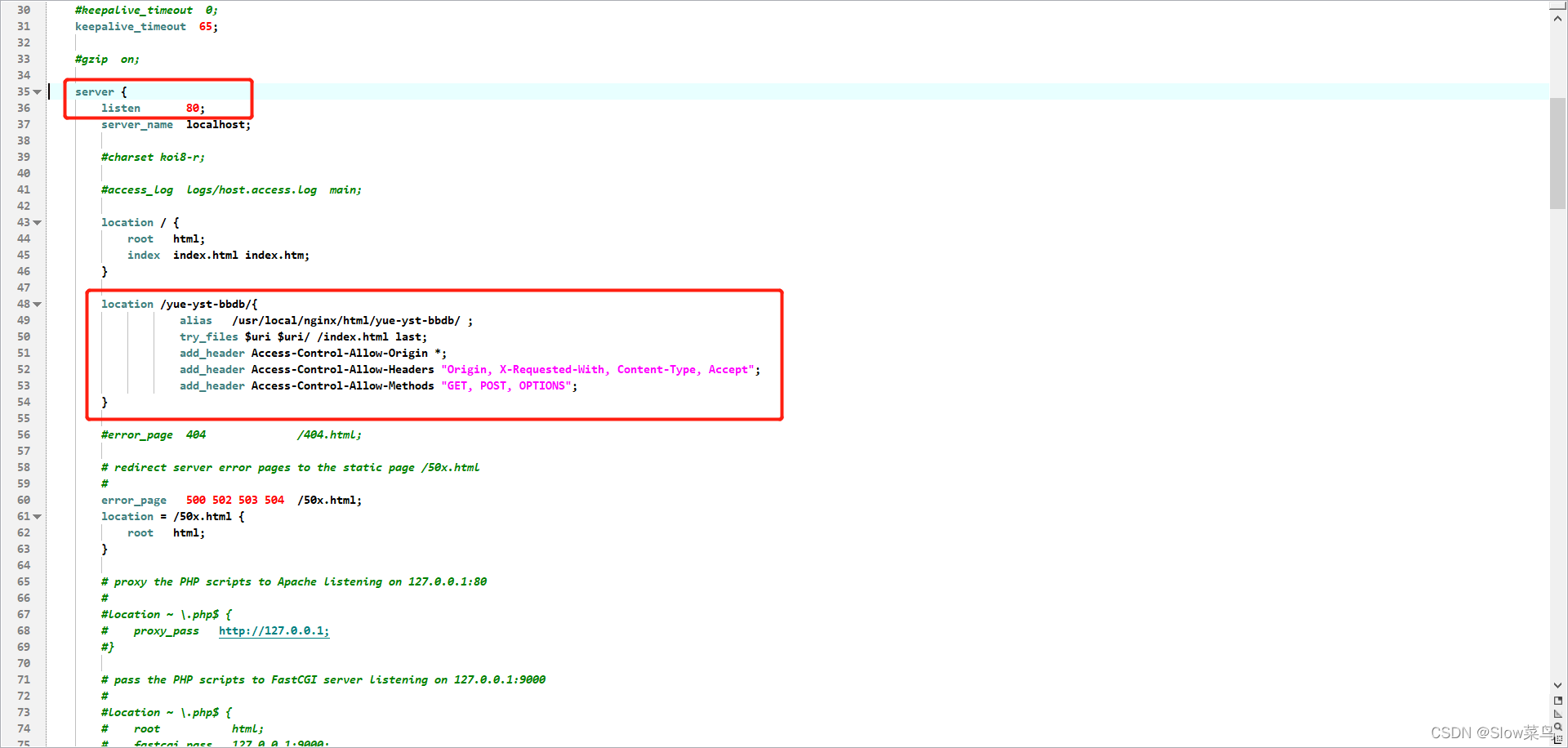Click keepalive_timeout value 65
This screenshot has width=1568, height=748.
(x=206, y=27)
